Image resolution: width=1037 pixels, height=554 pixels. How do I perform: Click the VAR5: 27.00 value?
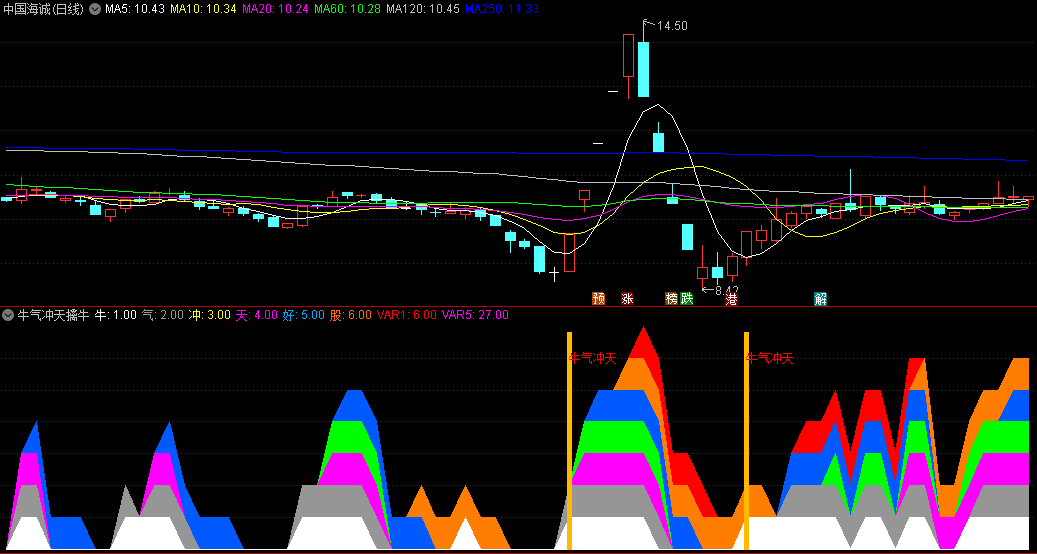pos(476,315)
